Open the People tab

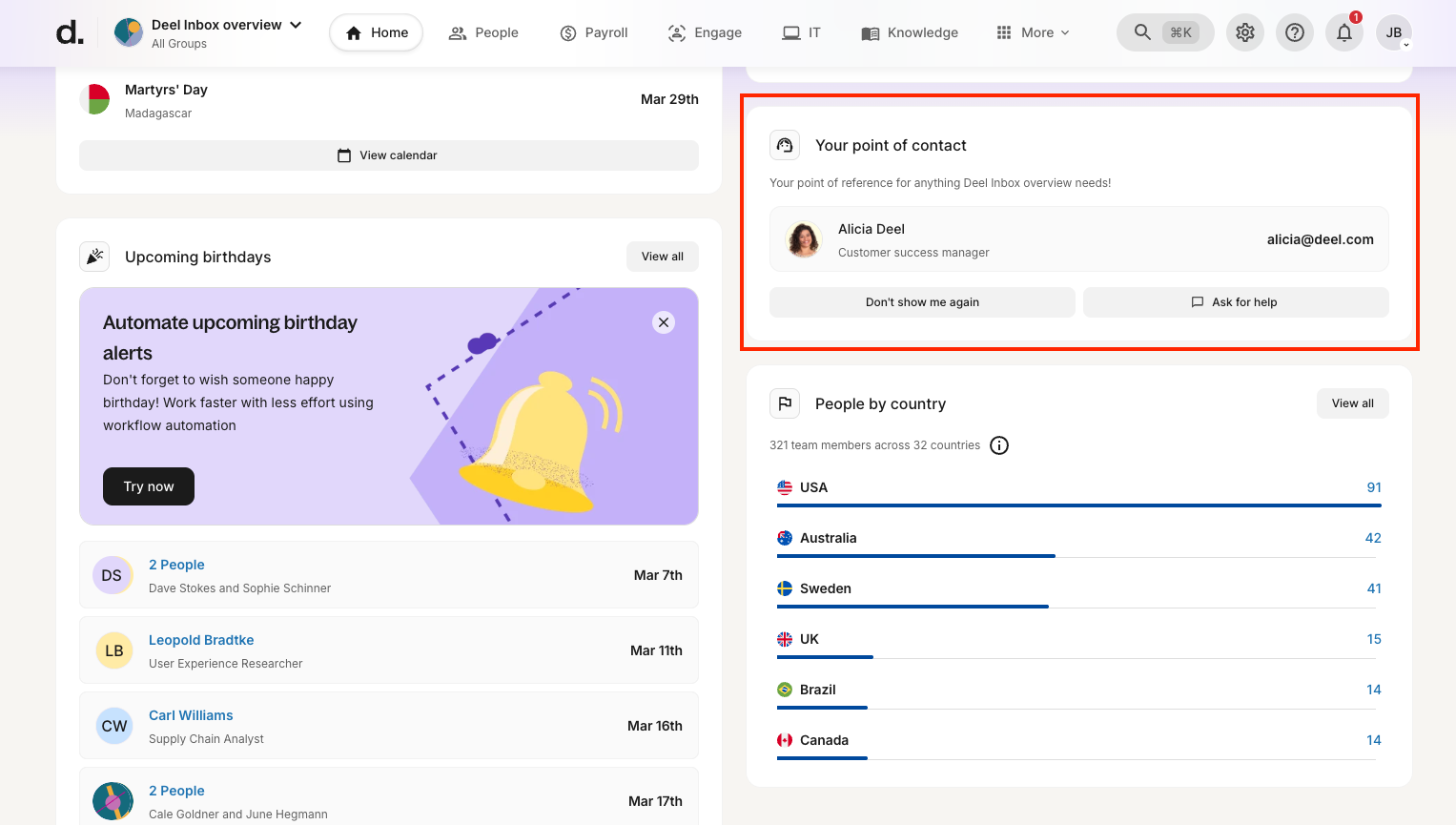pos(483,32)
